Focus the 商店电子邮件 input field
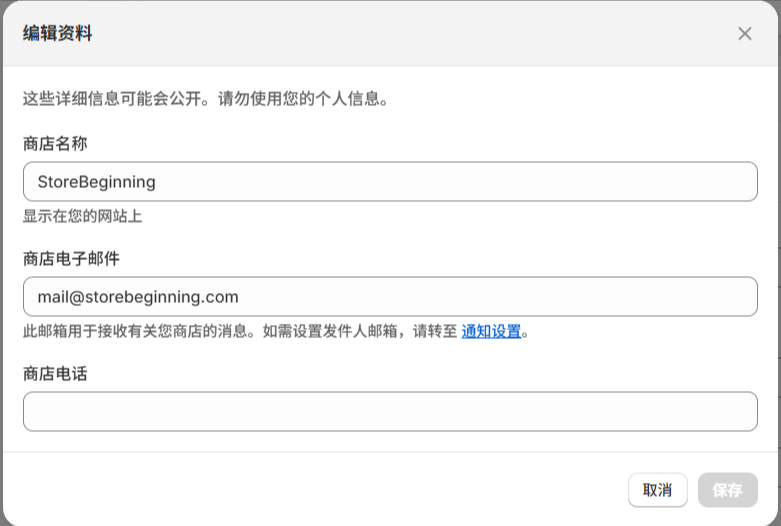 point(390,297)
